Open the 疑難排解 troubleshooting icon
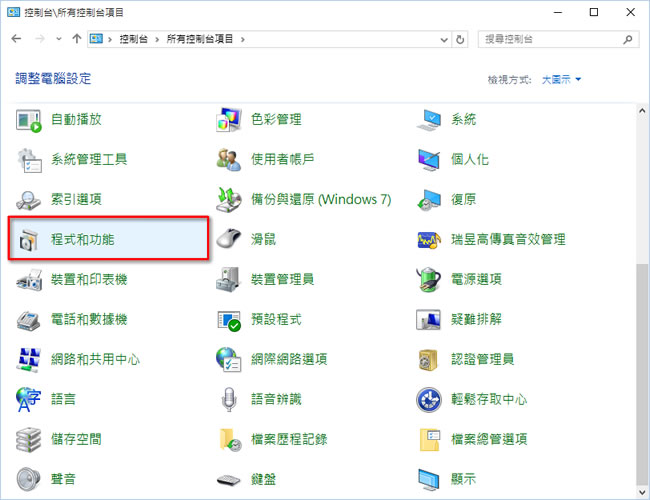The width and height of the screenshot is (650, 500). [429, 320]
